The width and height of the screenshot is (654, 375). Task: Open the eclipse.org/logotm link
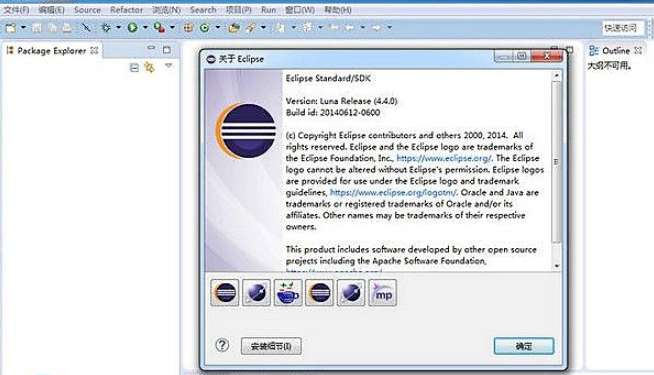393,193
